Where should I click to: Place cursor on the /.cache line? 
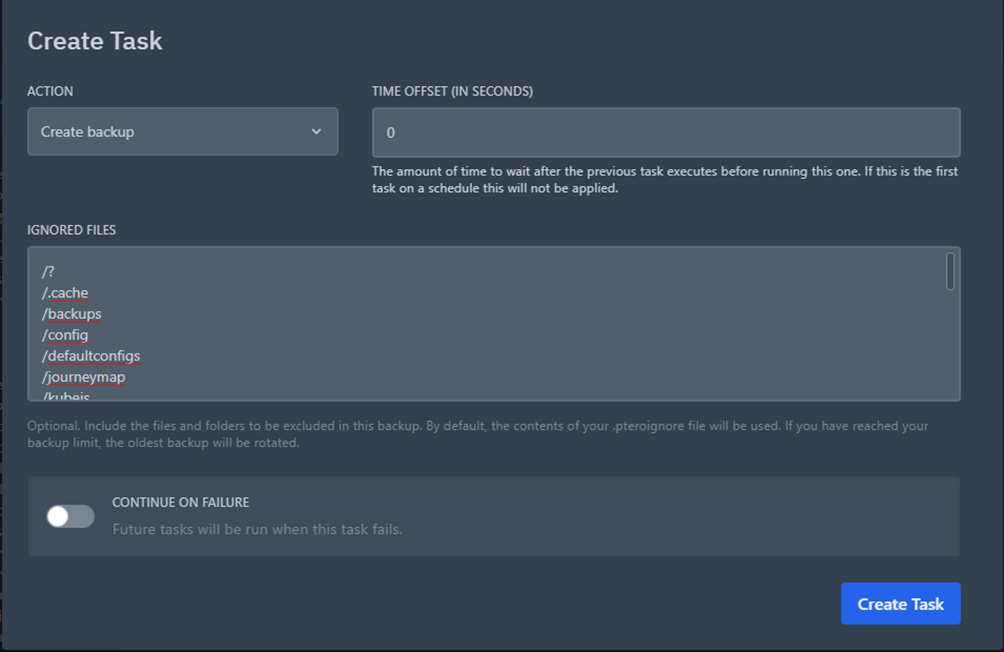coord(65,293)
